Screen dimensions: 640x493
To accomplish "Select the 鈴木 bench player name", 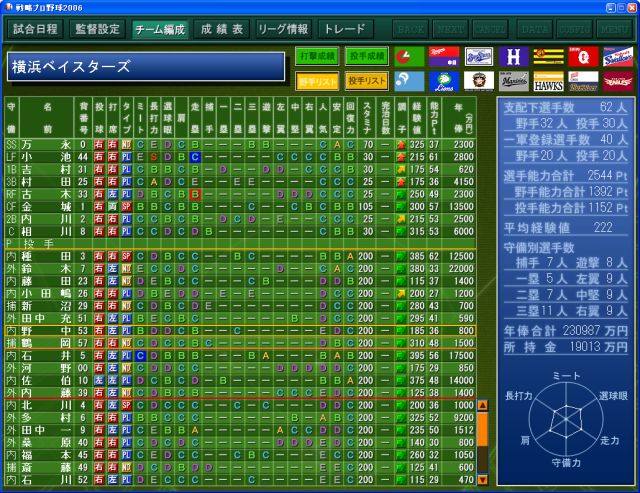I will [x=47, y=269].
